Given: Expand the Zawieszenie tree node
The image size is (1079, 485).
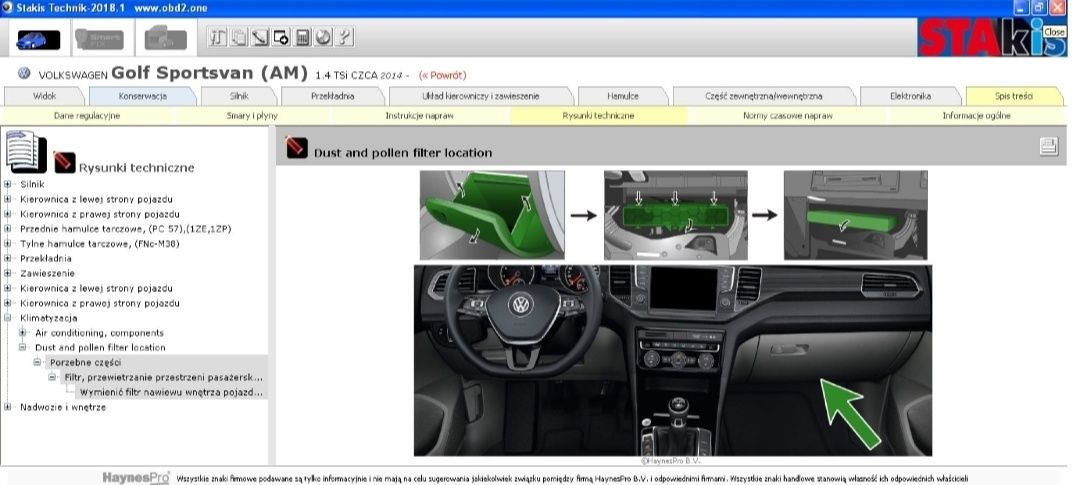Looking at the screenshot, I should (x=8, y=273).
